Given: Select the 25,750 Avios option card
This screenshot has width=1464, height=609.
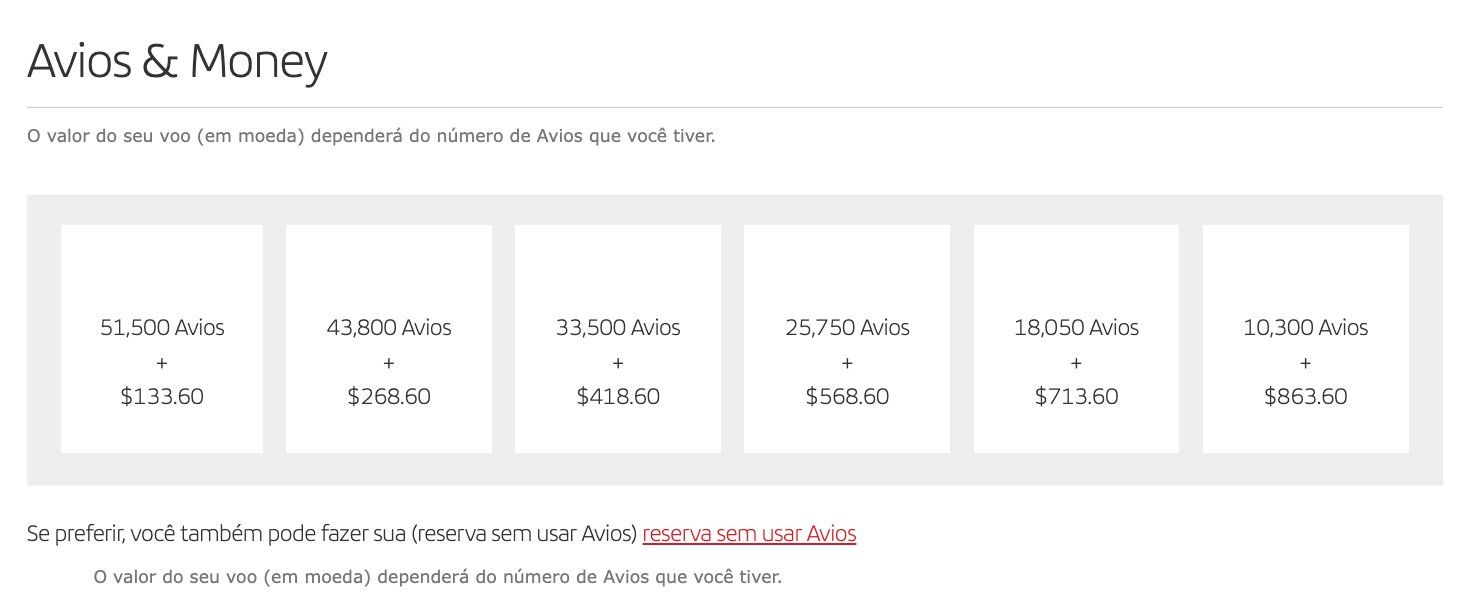Looking at the screenshot, I should [x=847, y=339].
